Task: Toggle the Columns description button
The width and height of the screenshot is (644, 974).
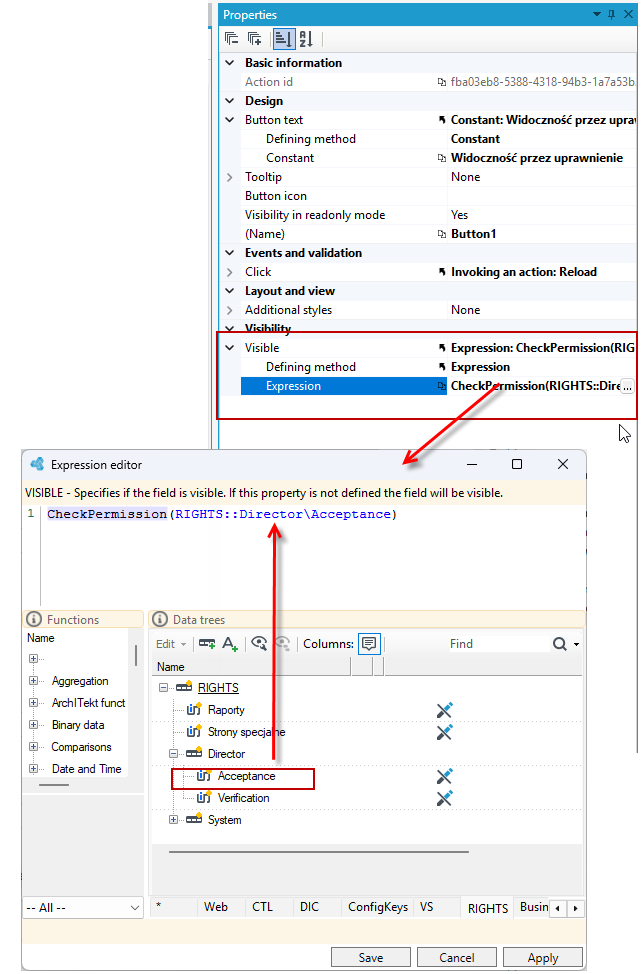Action: point(369,644)
